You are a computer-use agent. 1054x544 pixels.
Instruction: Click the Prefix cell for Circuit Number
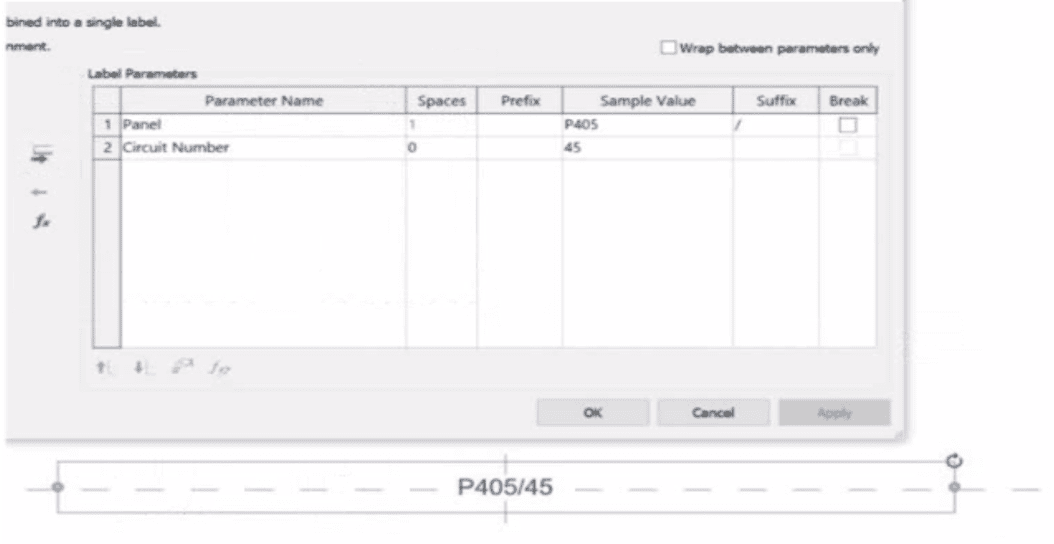point(519,148)
